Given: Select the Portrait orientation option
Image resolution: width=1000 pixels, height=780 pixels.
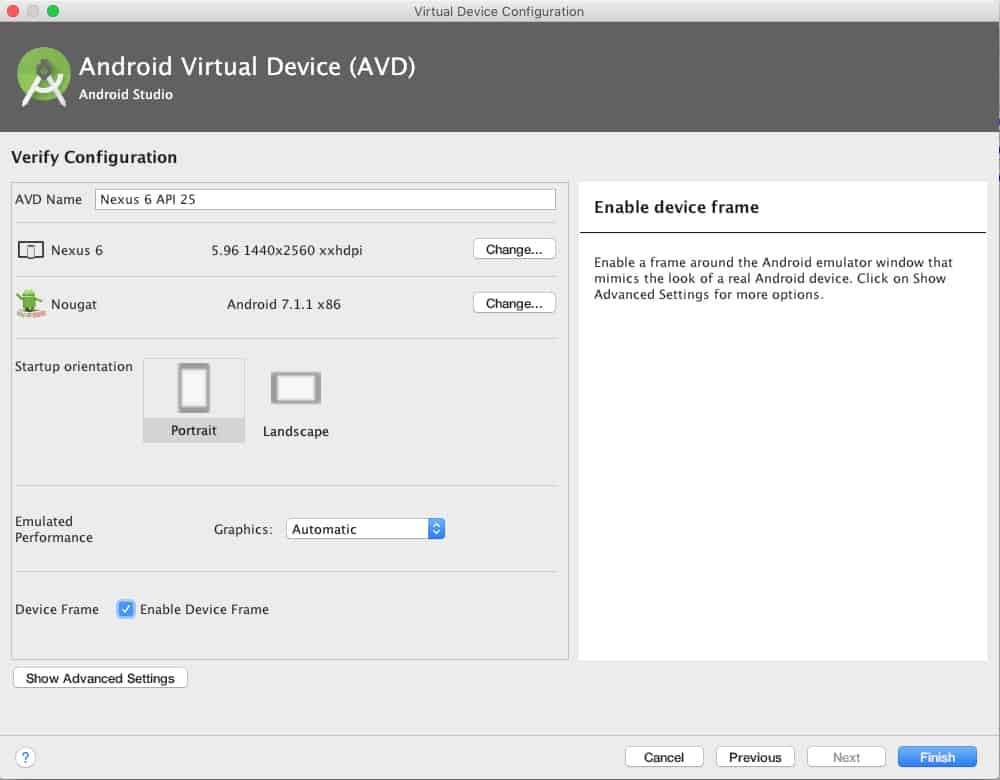Looking at the screenshot, I should pos(194,400).
